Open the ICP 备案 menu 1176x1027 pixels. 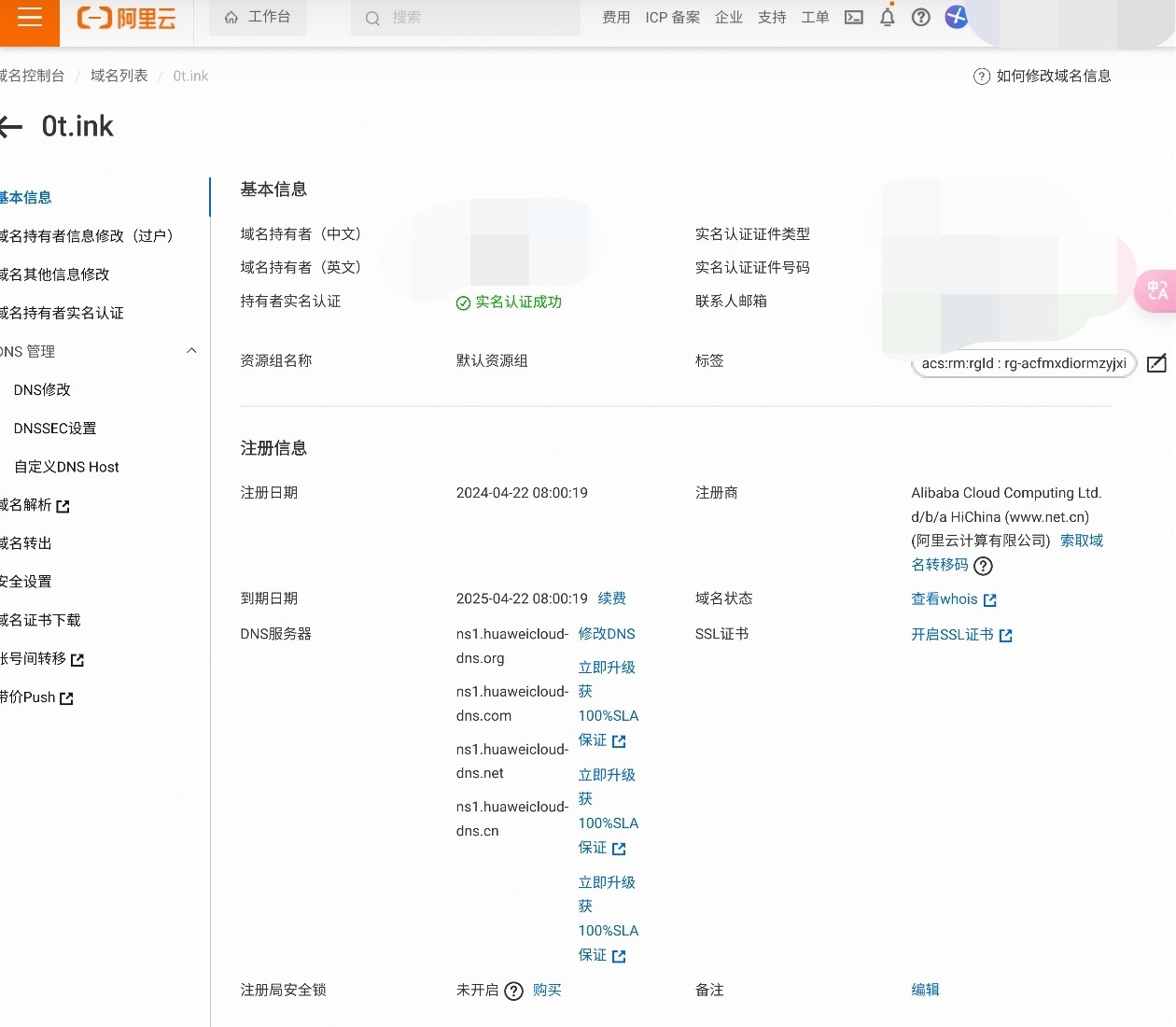(x=673, y=18)
